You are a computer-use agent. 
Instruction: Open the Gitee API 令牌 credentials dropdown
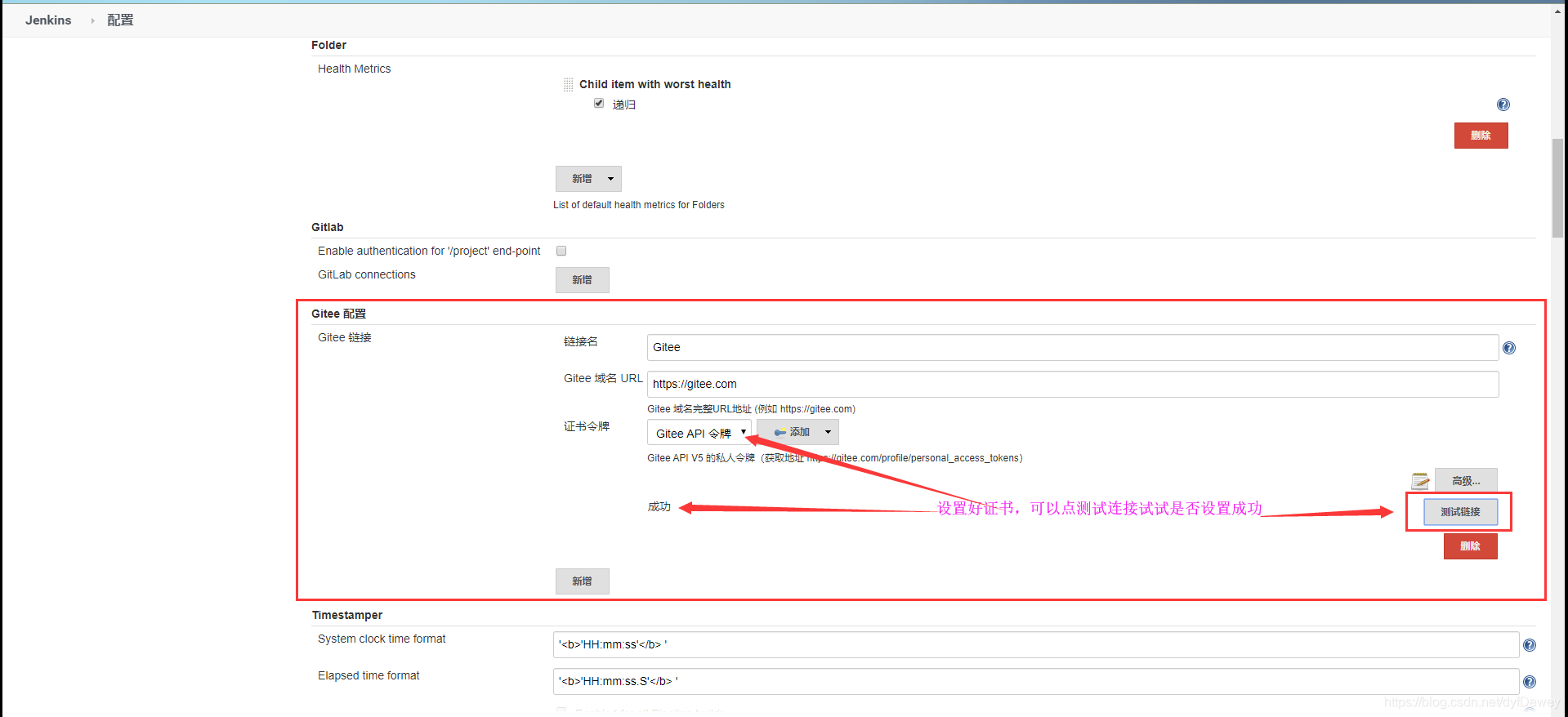699,433
